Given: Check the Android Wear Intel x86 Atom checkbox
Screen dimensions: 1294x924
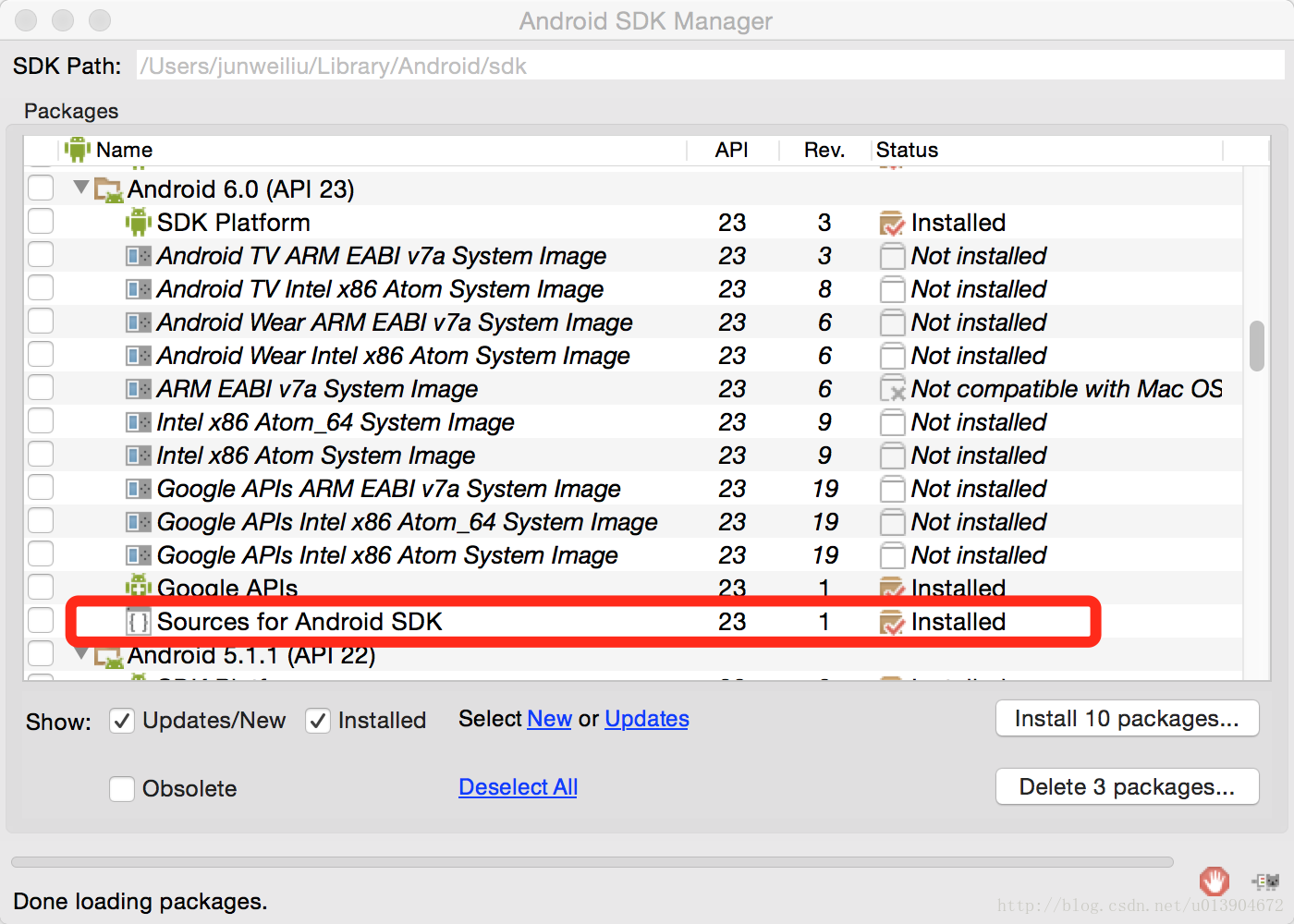Looking at the screenshot, I should coord(41,354).
